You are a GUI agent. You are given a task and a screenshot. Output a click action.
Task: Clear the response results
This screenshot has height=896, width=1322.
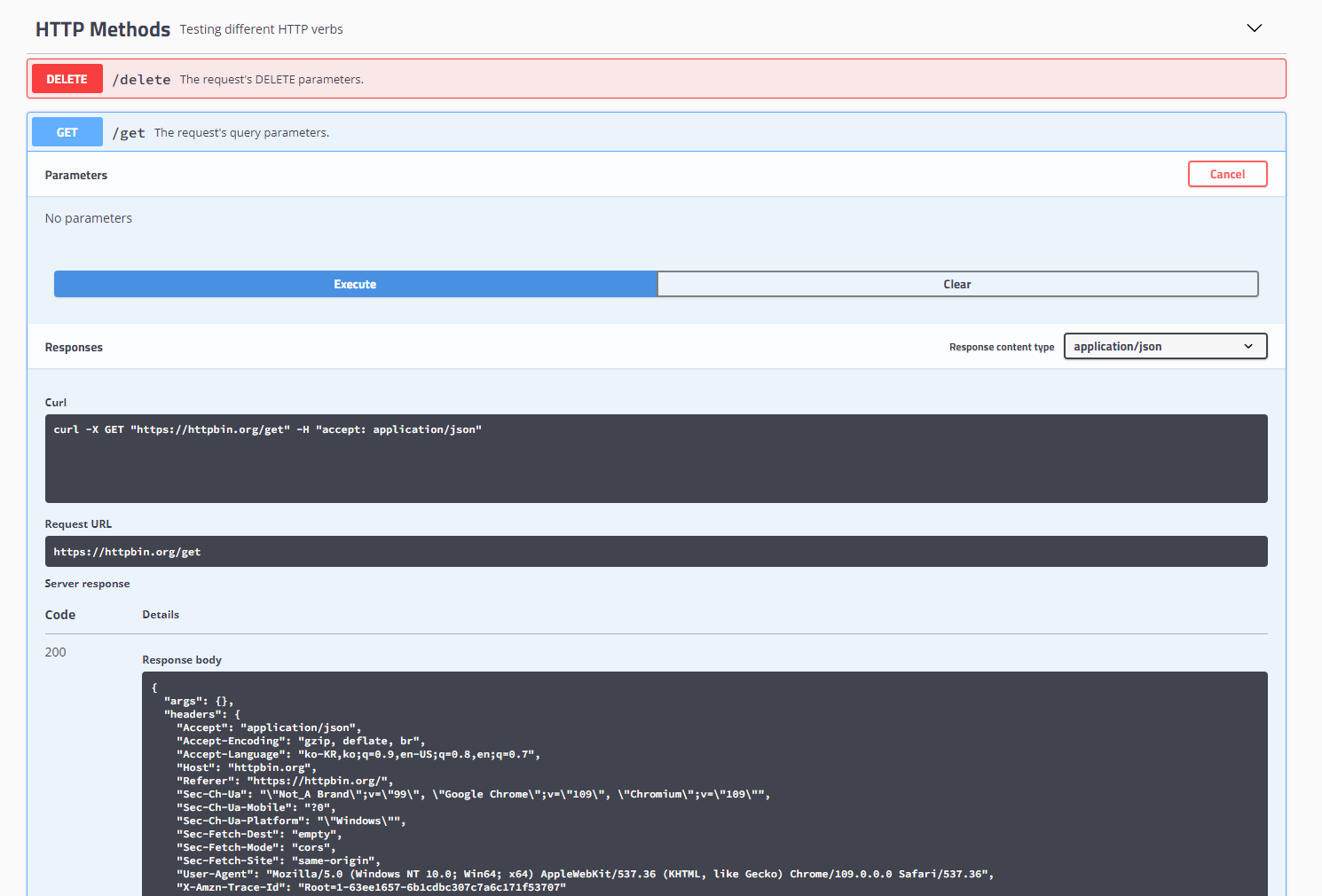(x=957, y=284)
